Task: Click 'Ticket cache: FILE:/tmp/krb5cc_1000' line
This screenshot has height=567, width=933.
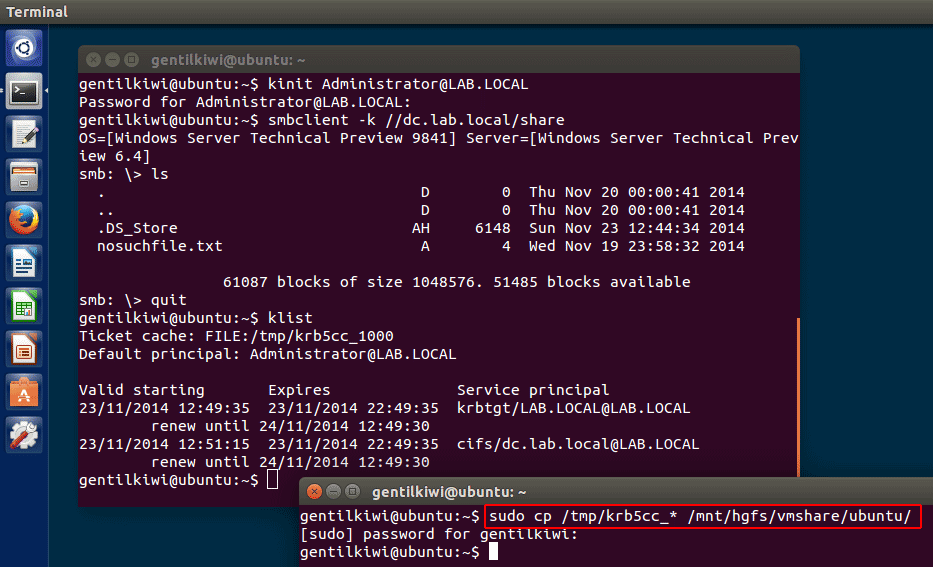Action: coord(236,336)
